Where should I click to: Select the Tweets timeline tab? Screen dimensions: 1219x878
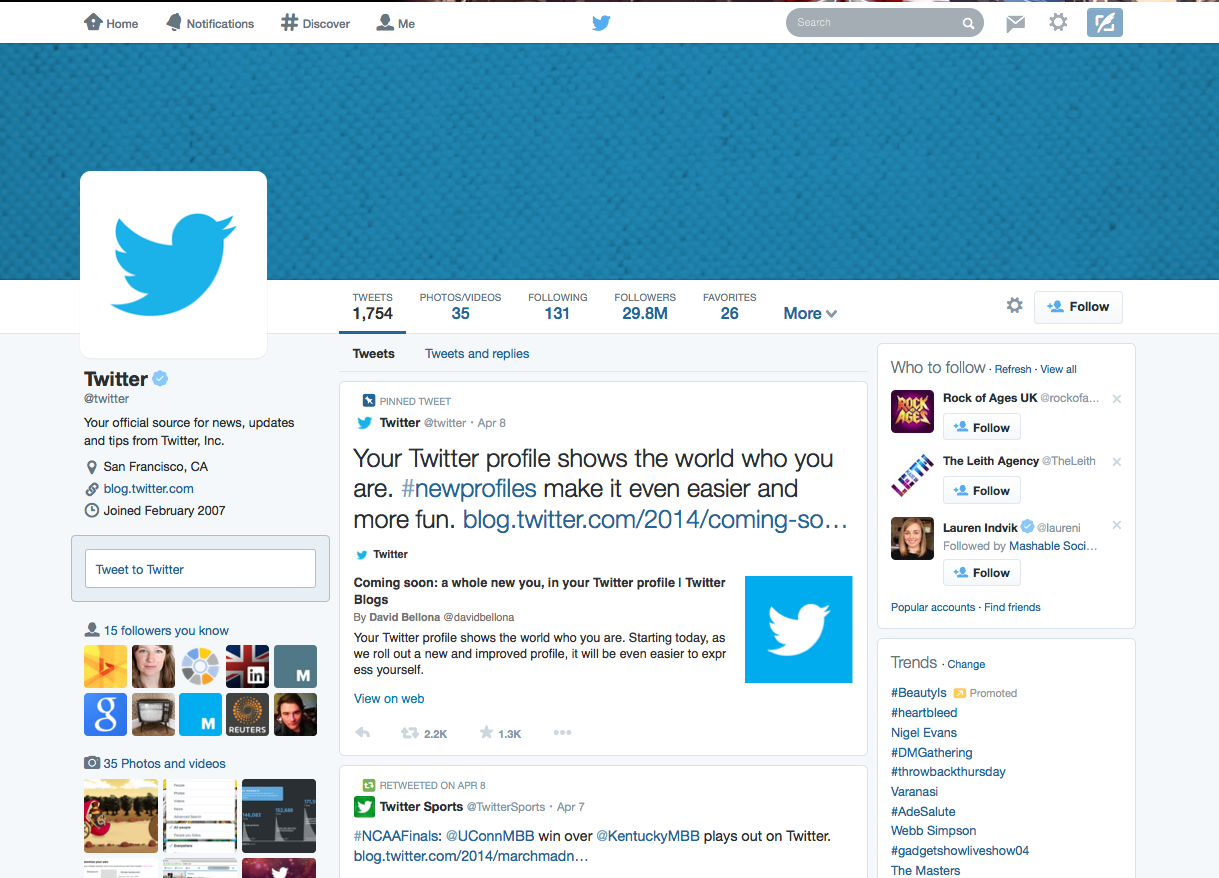374,353
